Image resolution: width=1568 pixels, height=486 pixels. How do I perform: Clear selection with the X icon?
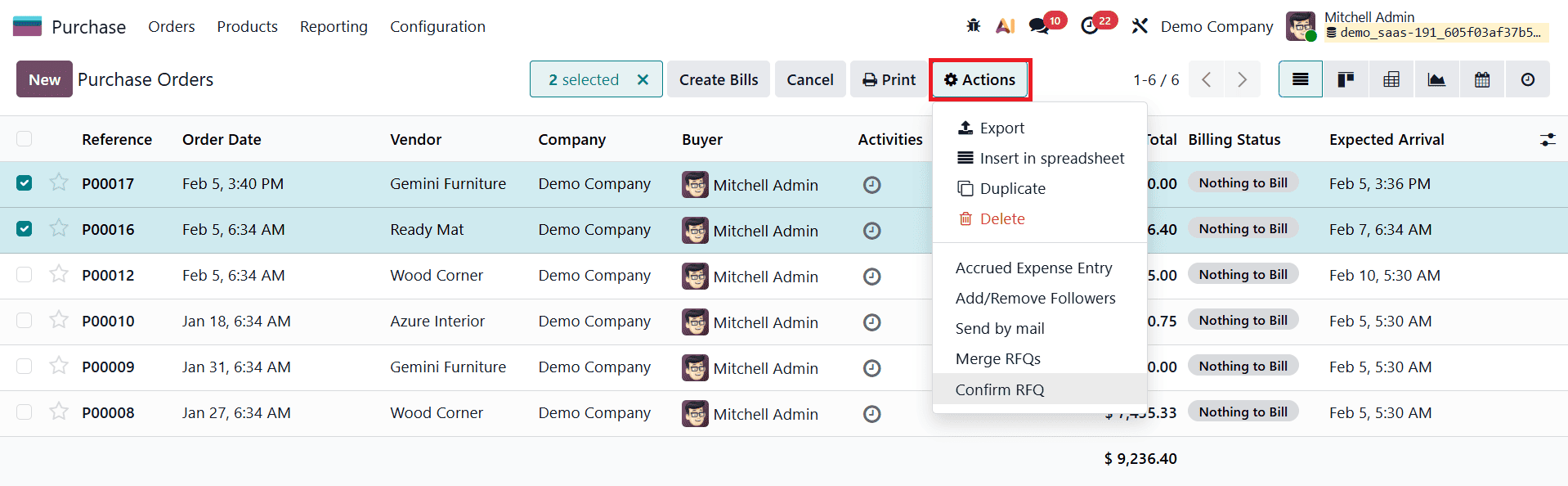tap(643, 79)
